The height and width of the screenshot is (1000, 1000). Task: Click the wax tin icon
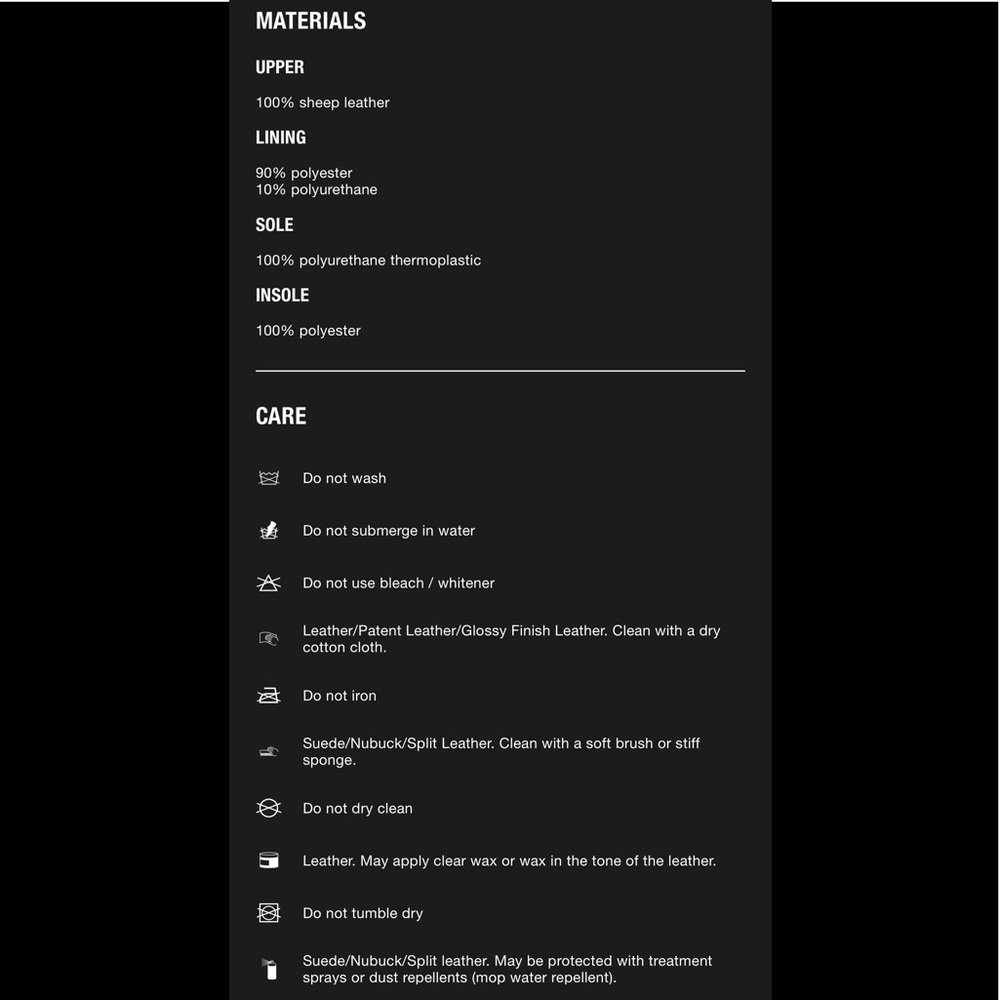(268, 860)
